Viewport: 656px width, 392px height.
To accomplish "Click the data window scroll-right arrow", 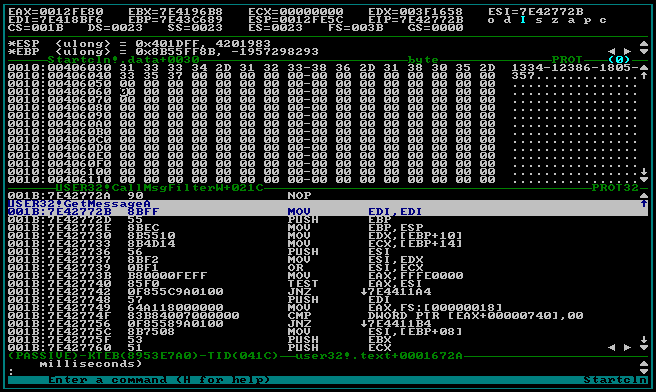I will tap(627, 51).
